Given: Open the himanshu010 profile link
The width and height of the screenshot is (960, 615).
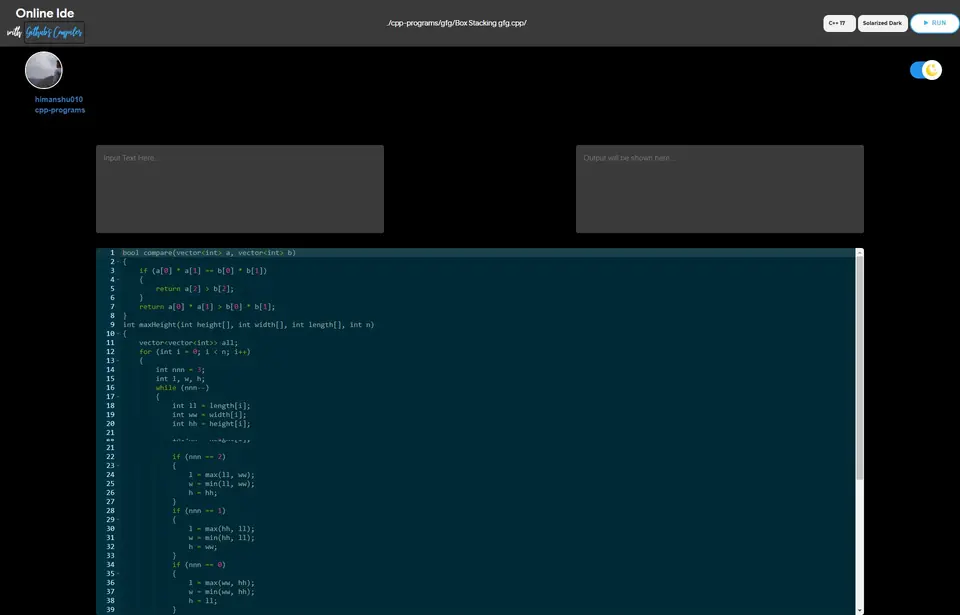Looking at the screenshot, I should 59,99.
